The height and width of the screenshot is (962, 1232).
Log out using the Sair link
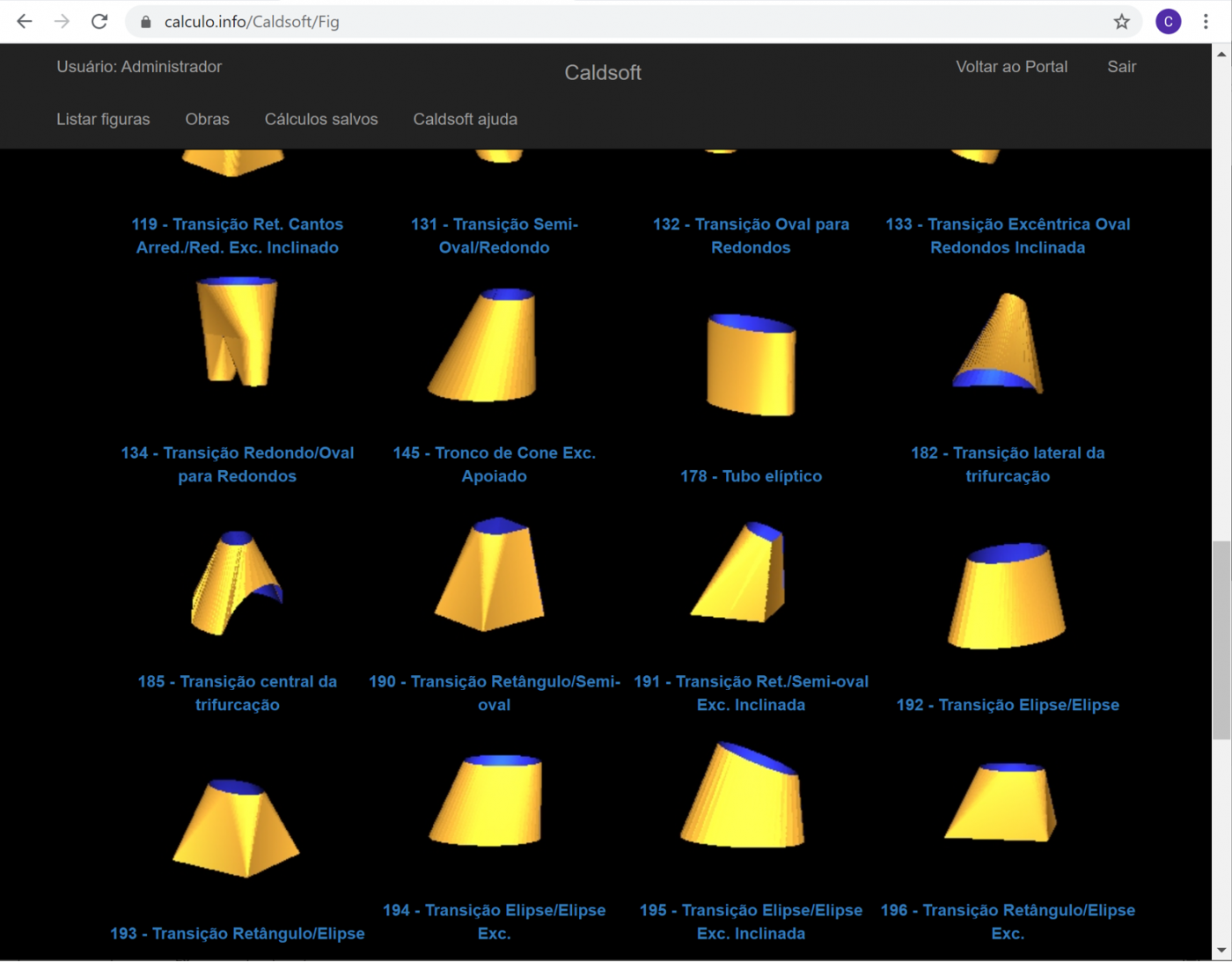(1121, 67)
